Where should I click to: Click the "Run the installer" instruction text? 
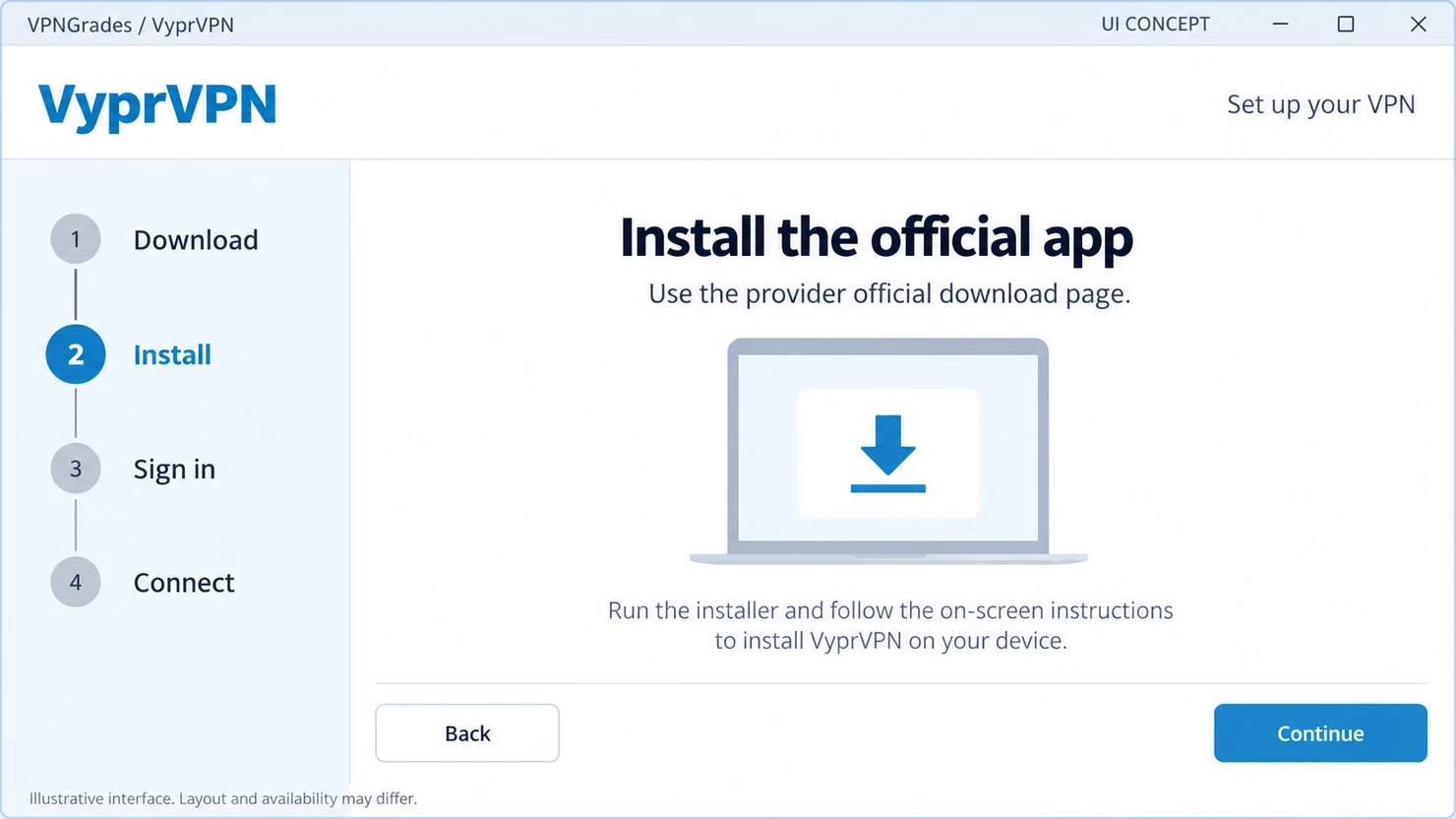[890, 625]
